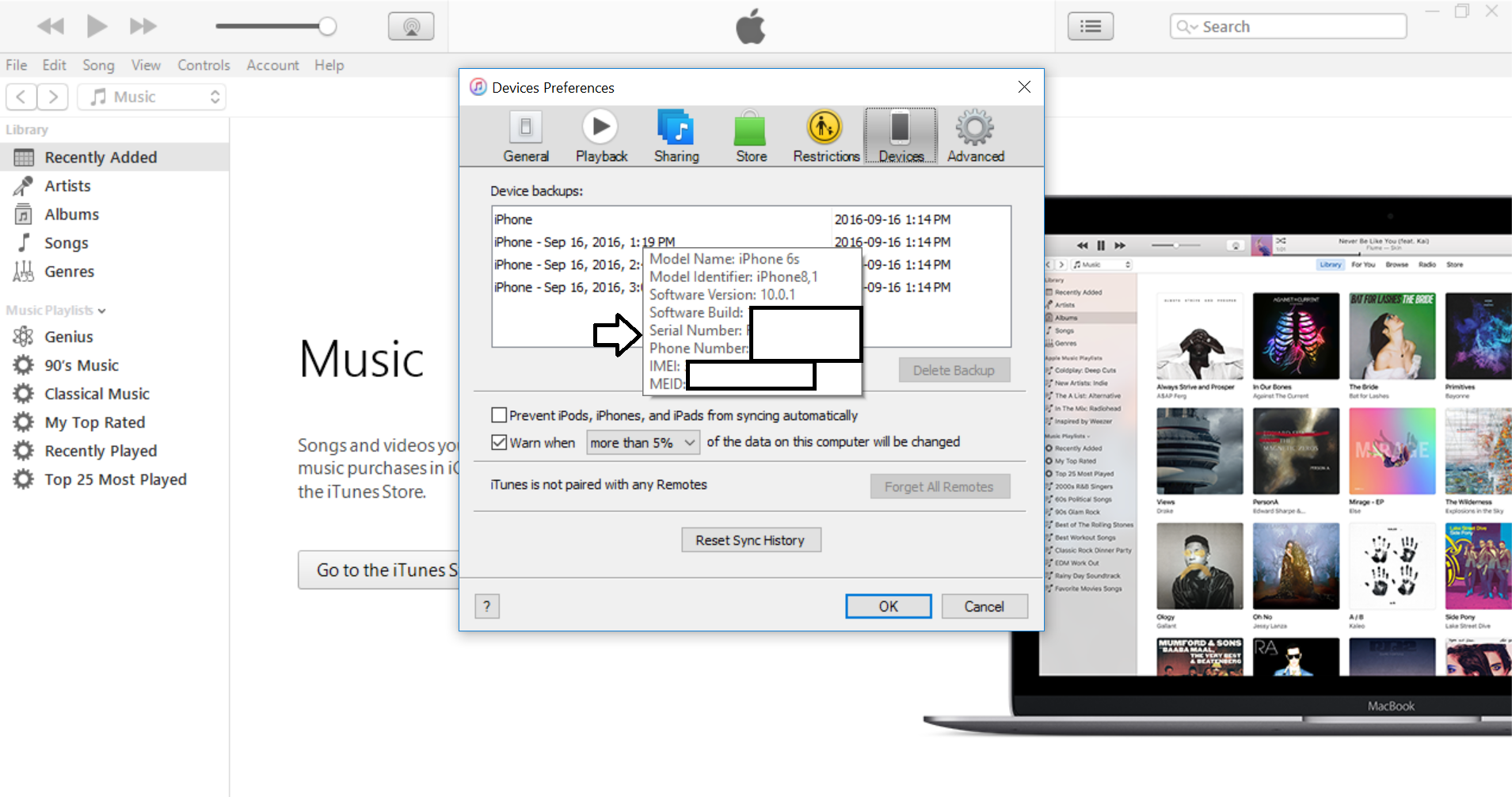Click the question mark help button
This screenshot has height=797, width=1512.
(487, 606)
